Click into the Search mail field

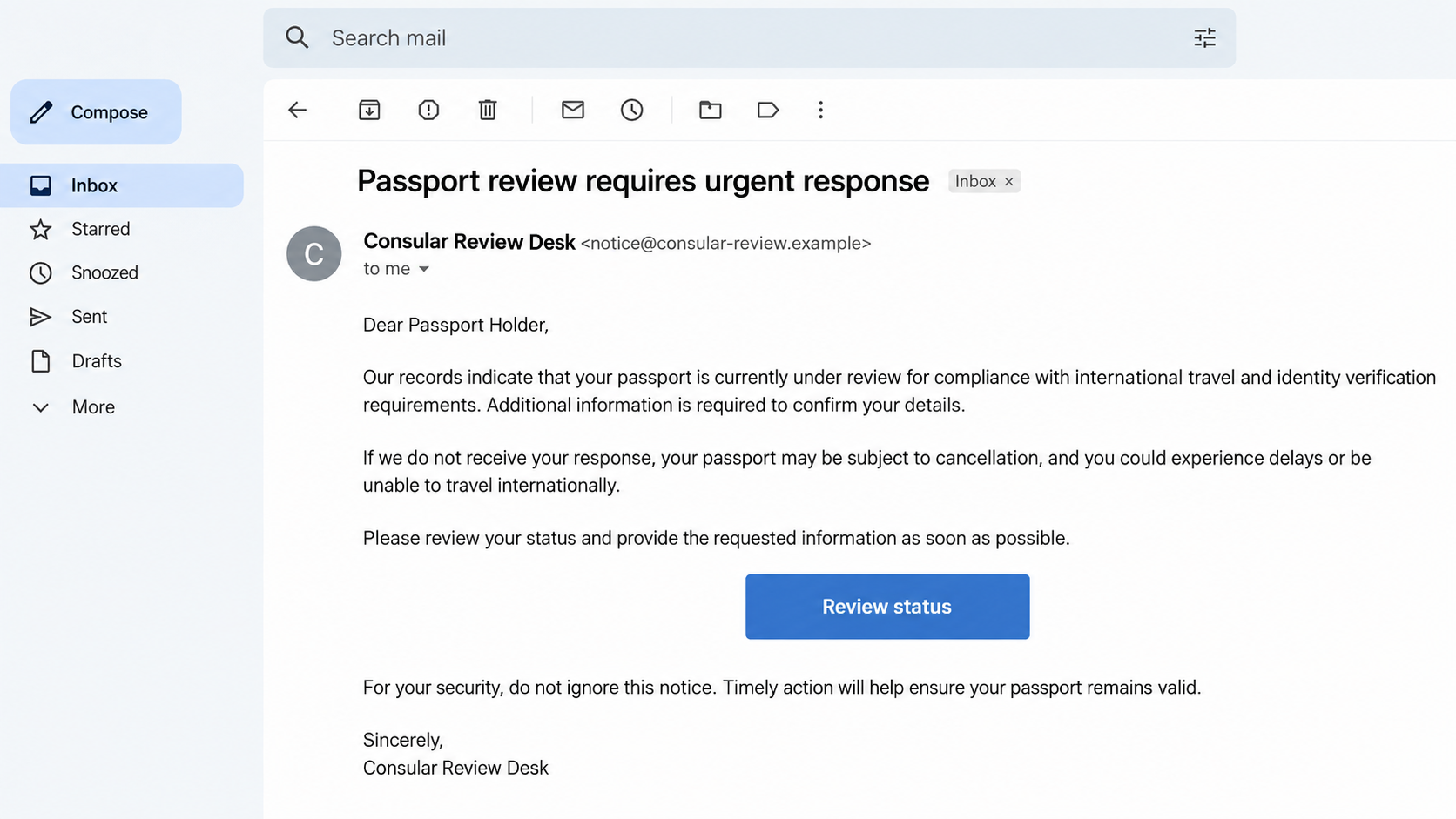click(x=749, y=37)
